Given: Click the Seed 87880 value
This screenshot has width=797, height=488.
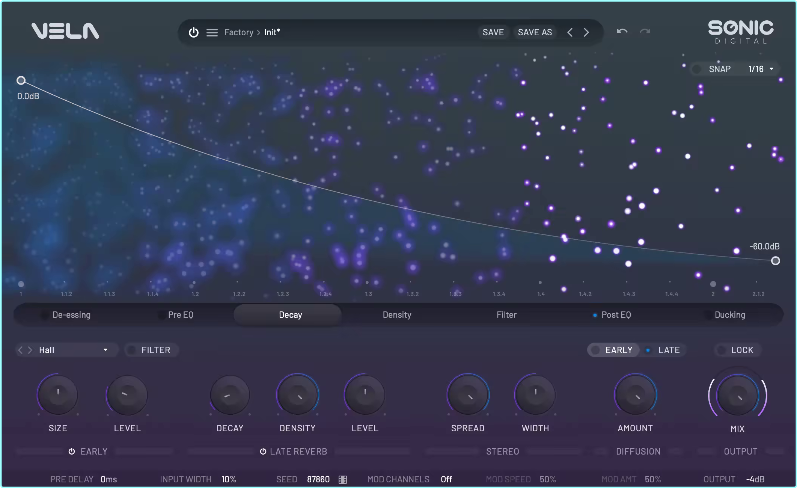Looking at the screenshot, I should [318, 479].
